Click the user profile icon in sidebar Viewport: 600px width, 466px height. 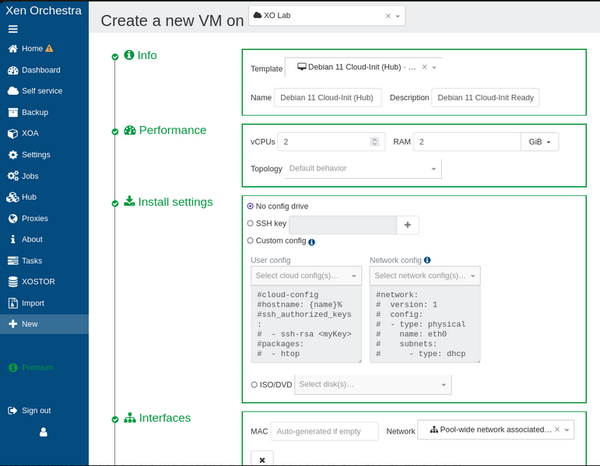point(43,432)
